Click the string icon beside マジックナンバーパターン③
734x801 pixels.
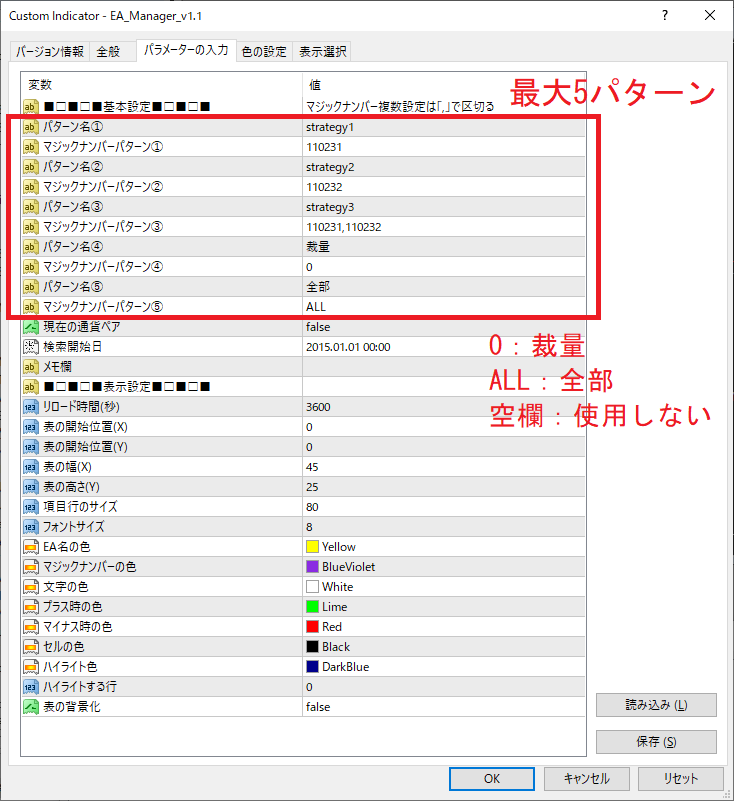(x=31, y=226)
